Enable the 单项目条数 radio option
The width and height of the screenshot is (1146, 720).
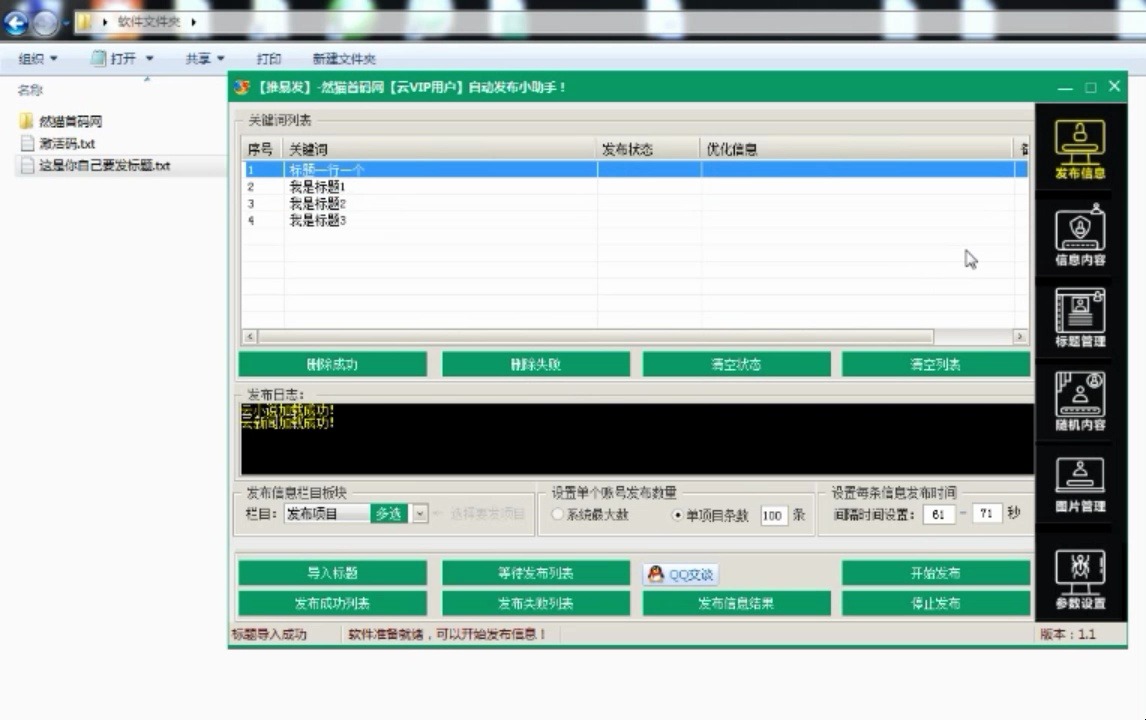[677, 514]
